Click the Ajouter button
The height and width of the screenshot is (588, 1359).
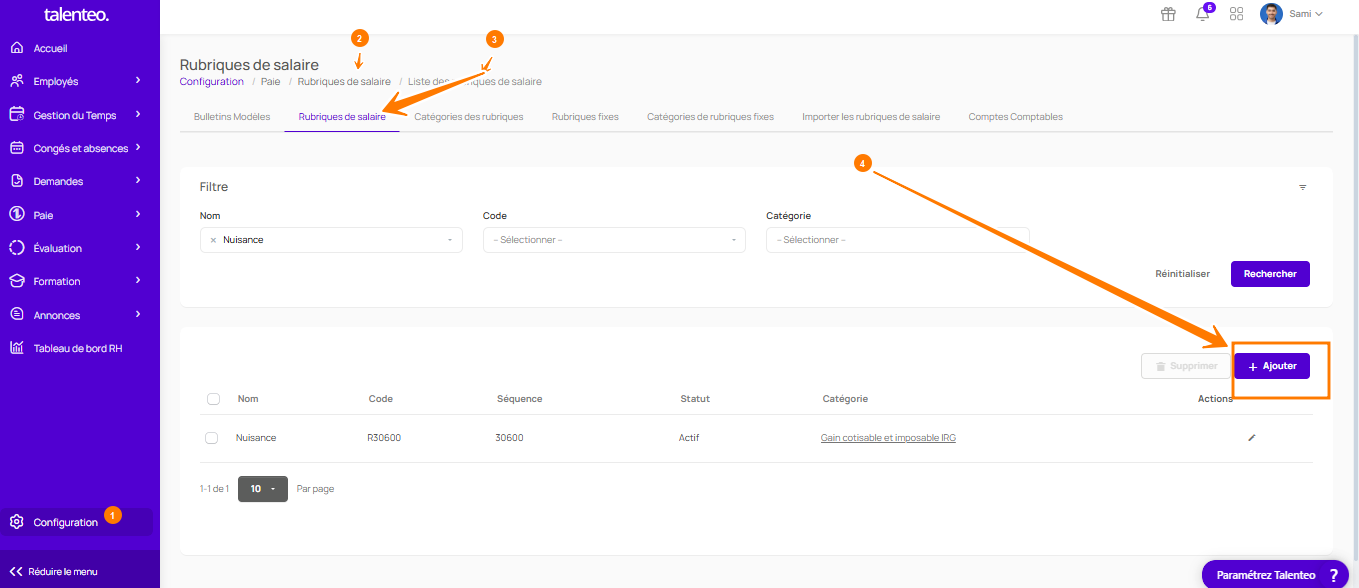coord(1271,366)
